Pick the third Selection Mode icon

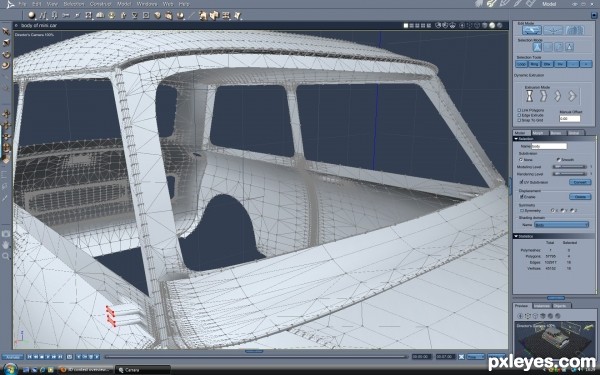[559, 47]
